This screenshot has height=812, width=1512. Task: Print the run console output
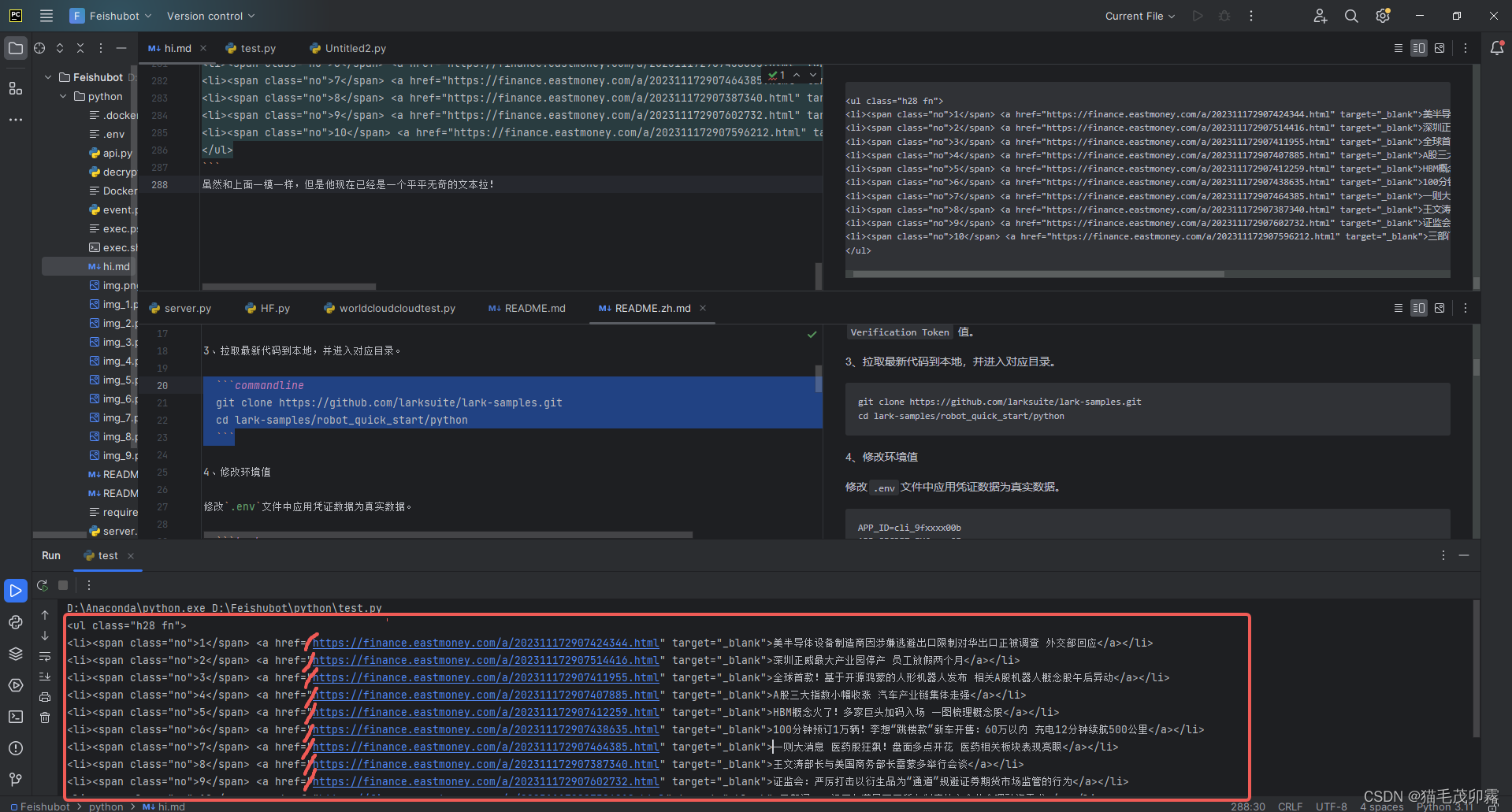point(45,697)
